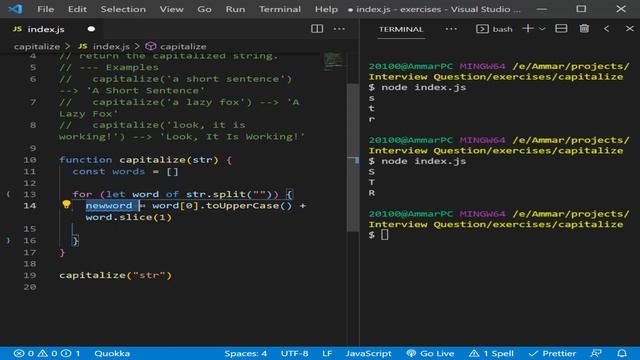This screenshot has width=640, height=360.
Task: Click Quokka in the status bar
Action: click(x=112, y=353)
